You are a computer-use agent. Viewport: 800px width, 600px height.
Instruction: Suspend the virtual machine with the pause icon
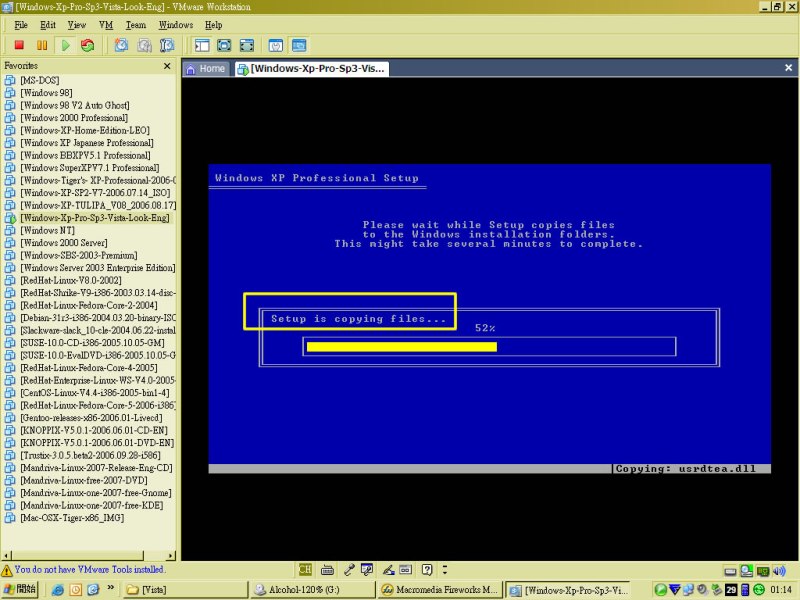tap(42, 45)
